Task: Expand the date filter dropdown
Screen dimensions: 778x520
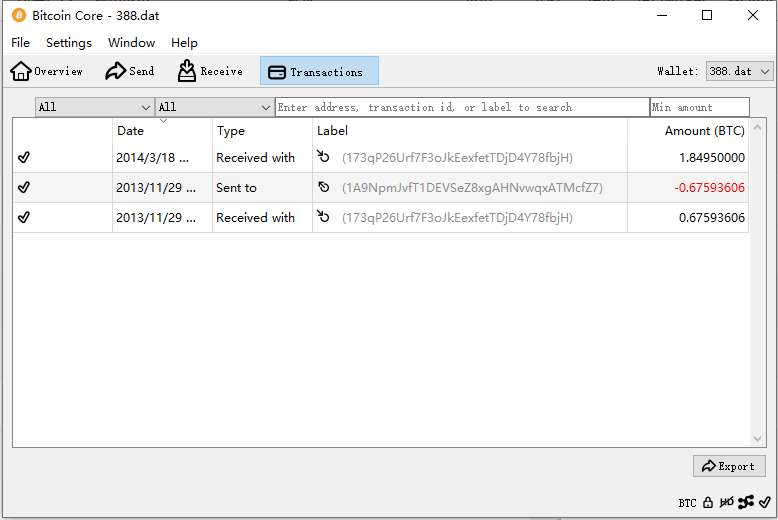Action: click(94, 107)
